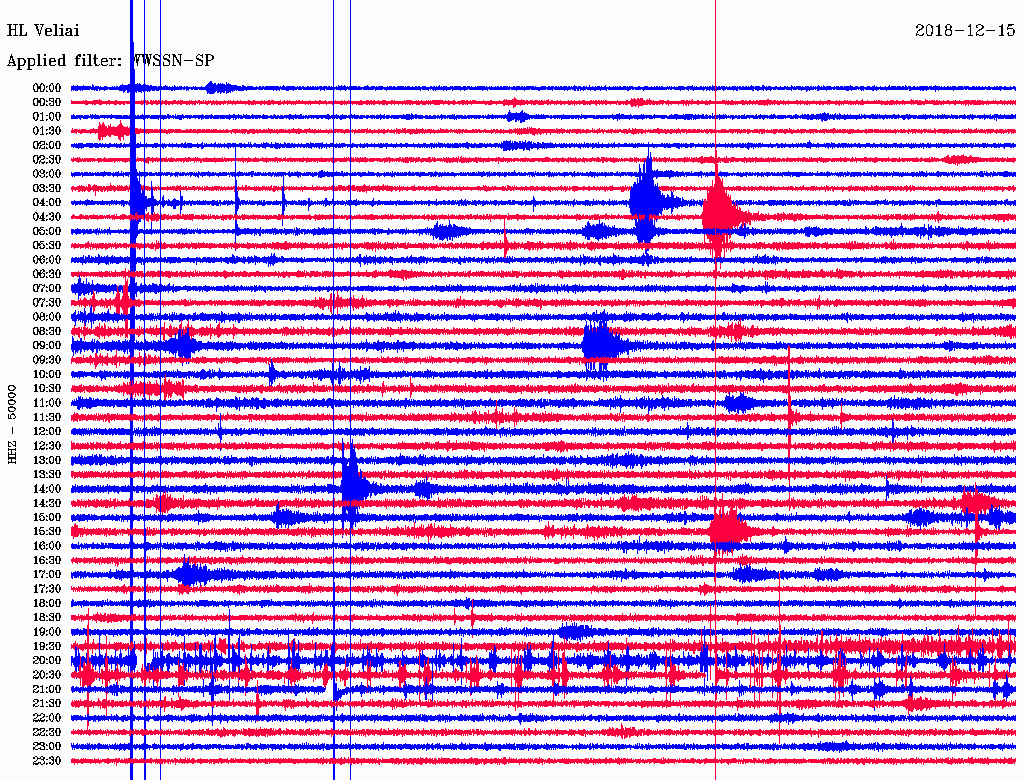Viewport: 1024px width, 780px height.
Task: Click the 22:00 time label
Action: click(x=47, y=718)
